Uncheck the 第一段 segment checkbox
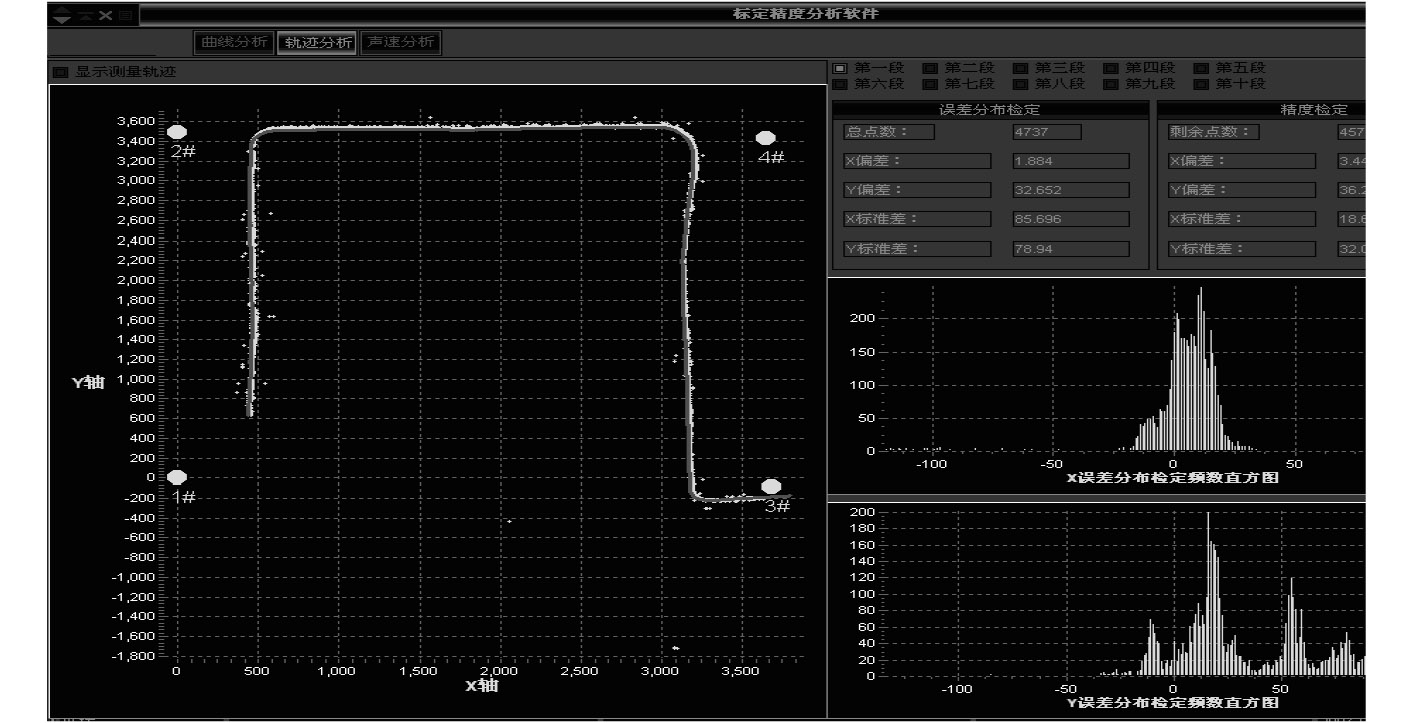The image size is (1417, 723). (840, 68)
